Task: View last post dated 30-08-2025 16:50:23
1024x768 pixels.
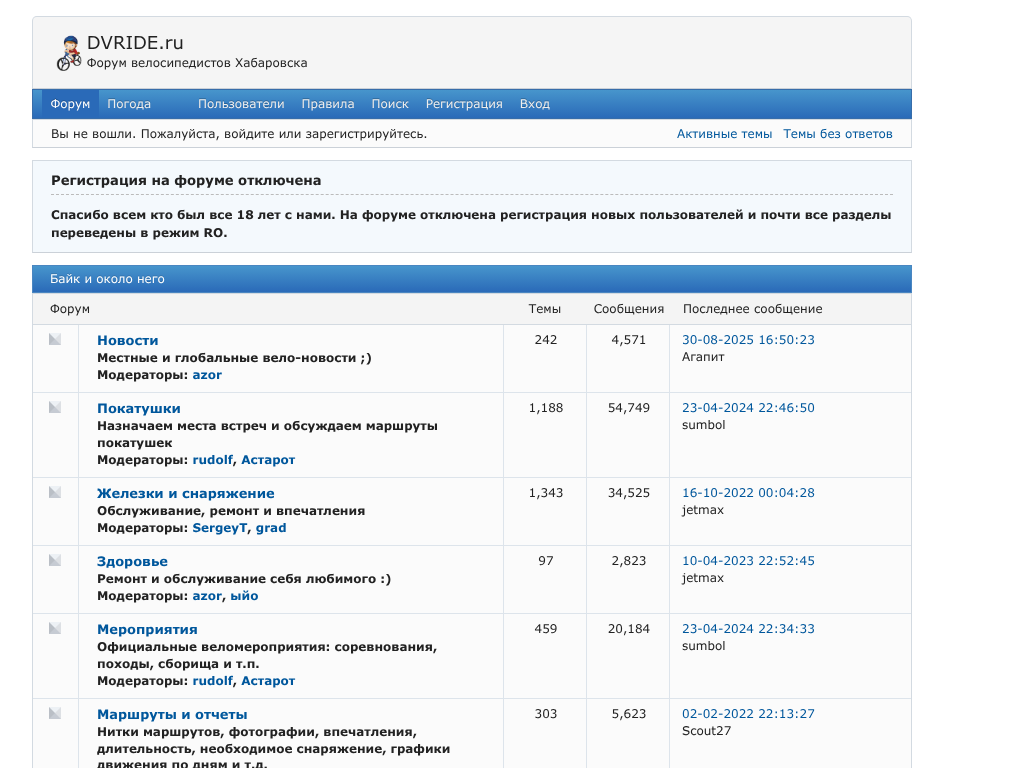Action: point(748,340)
